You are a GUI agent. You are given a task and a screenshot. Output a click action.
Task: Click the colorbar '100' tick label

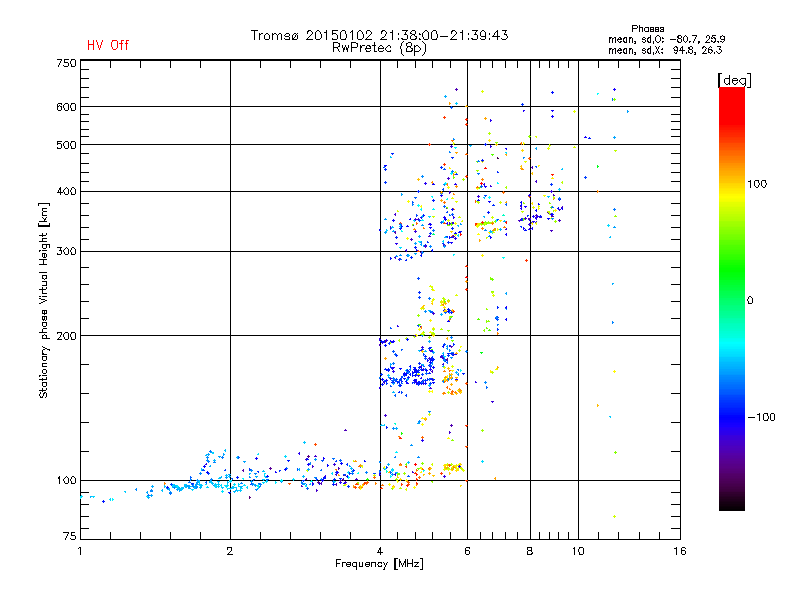coord(757,184)
